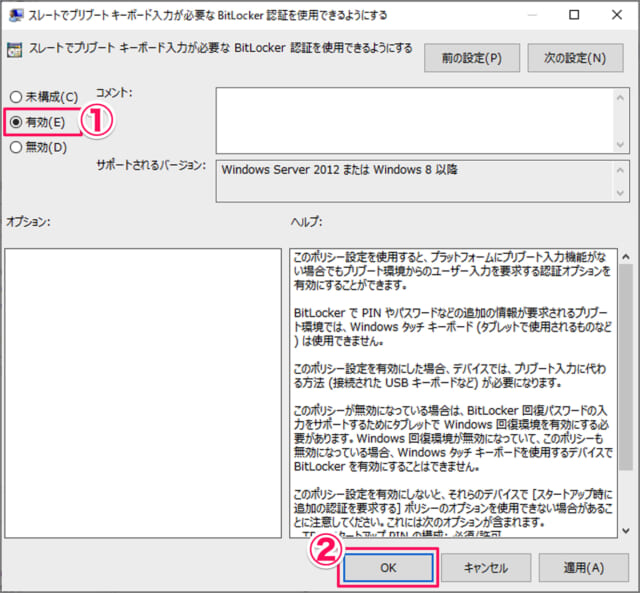Screen dimensions: 640x593
Task: Click the 次の設定(N) button
Action: click(575, 58)
